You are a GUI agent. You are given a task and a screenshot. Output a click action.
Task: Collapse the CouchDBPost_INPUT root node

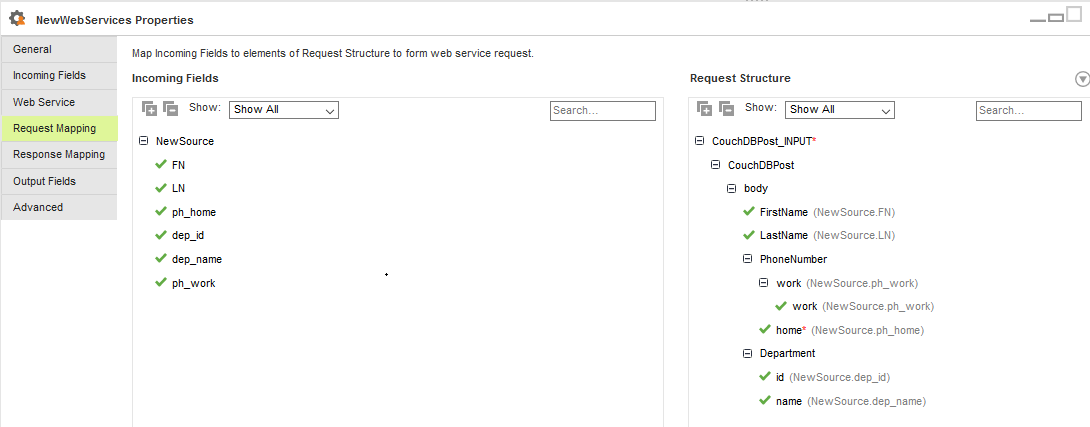[699, 140]
